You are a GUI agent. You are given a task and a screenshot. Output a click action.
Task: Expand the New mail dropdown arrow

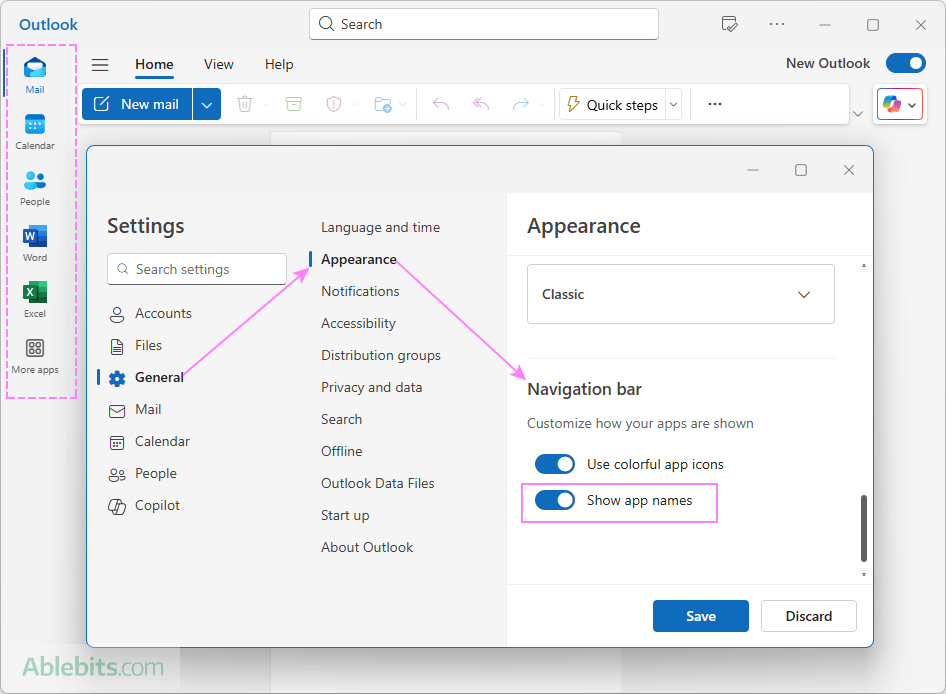[x=207, y=104]
